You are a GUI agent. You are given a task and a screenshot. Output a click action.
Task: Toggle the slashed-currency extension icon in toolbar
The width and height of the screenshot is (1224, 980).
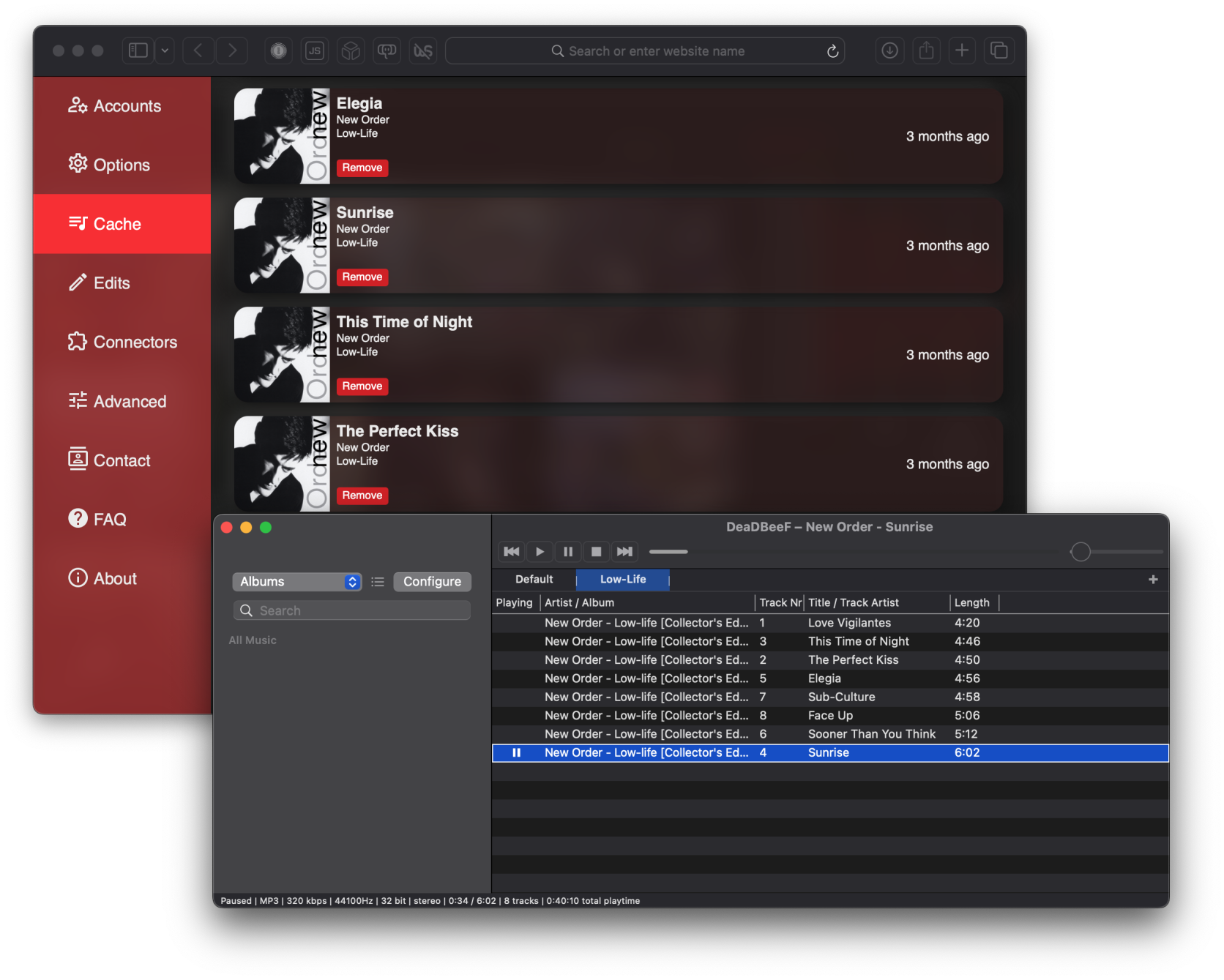[x=423, y=51]
